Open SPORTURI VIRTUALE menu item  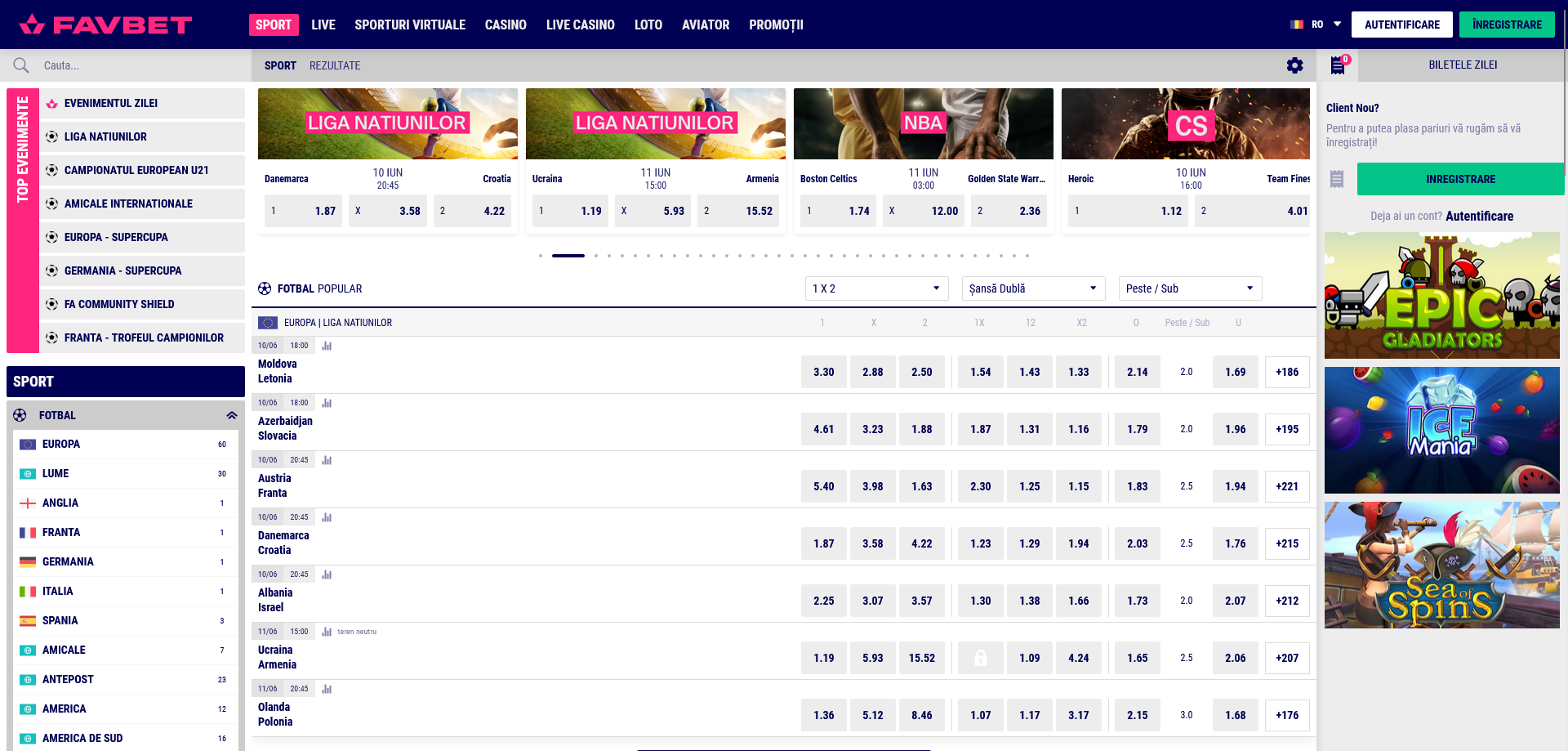(410, 25)
